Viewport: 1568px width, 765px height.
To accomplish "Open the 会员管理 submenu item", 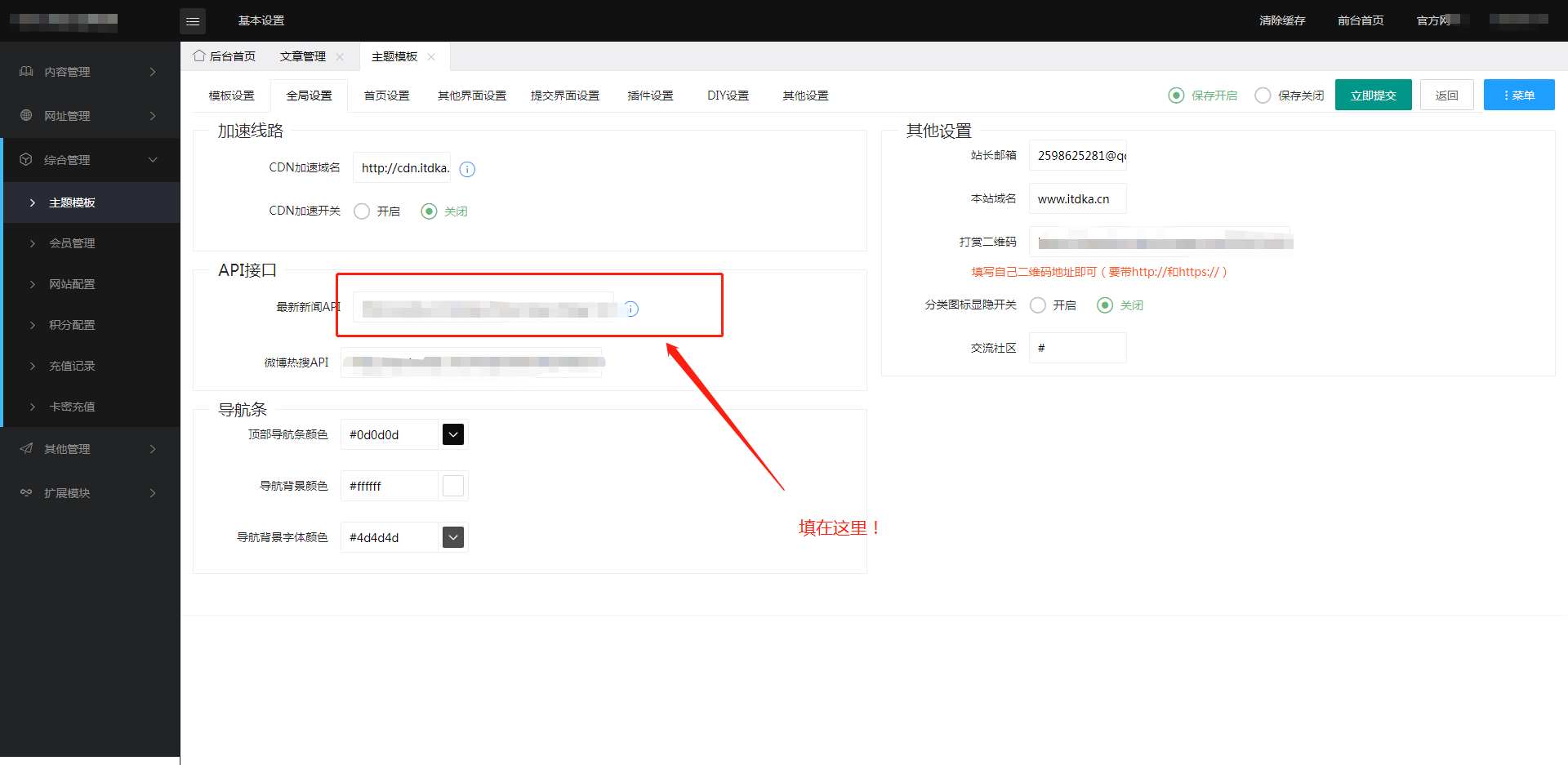I will pyautogui.click(x=91, y=243).
